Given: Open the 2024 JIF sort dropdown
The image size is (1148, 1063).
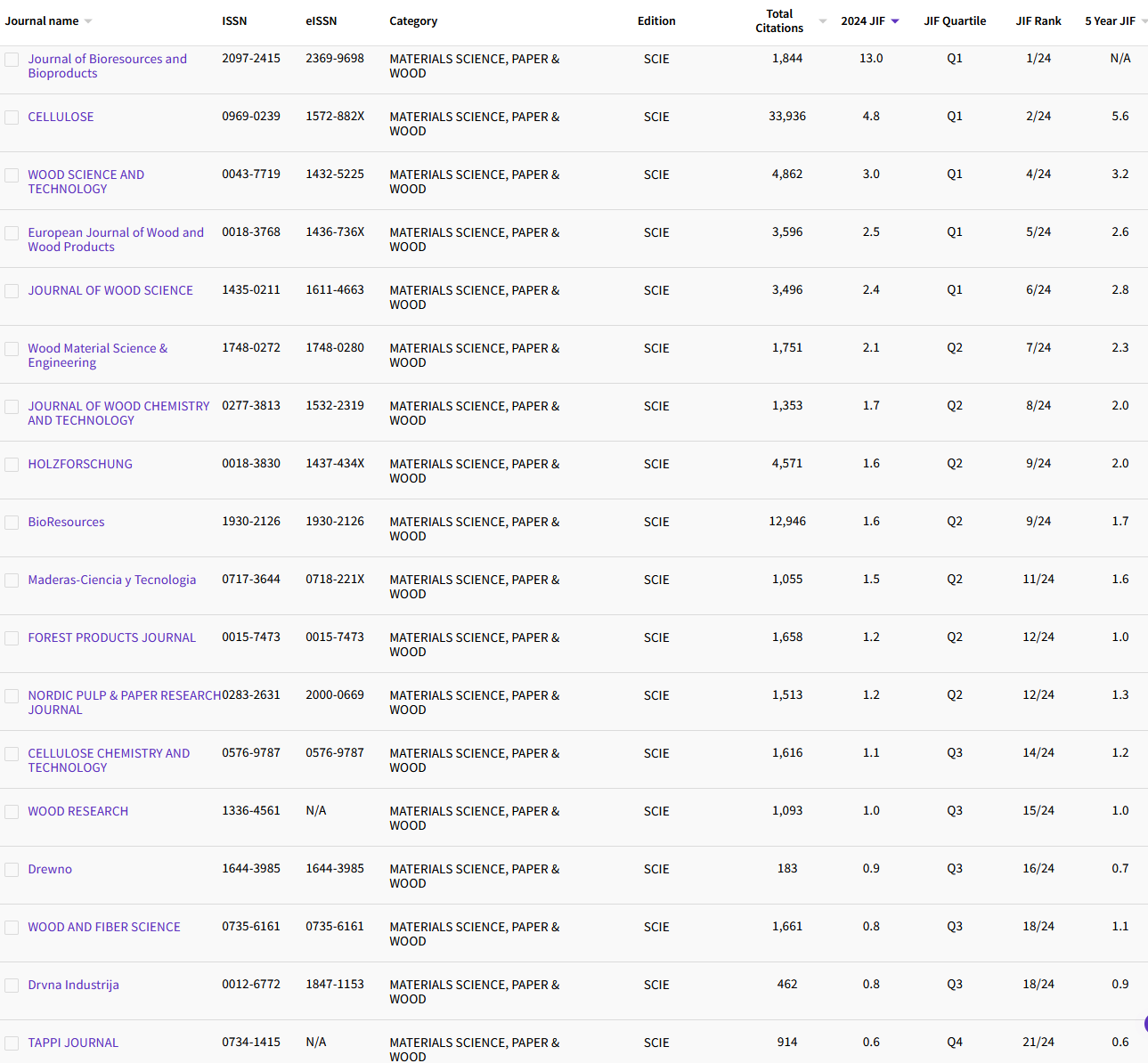Looking at the screenshot, I should [x=896, y=20].
